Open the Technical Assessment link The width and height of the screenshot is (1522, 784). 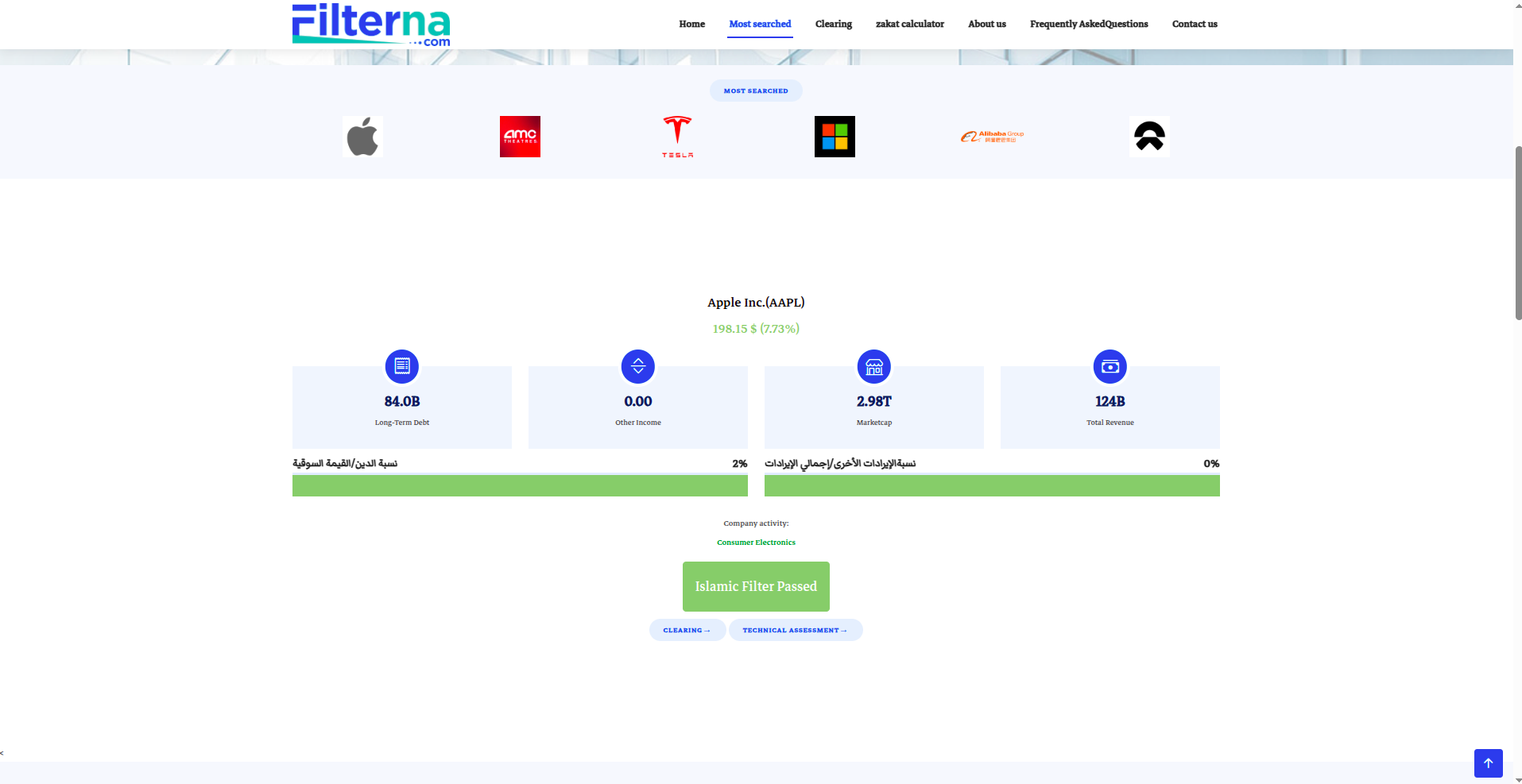[795, 630]
